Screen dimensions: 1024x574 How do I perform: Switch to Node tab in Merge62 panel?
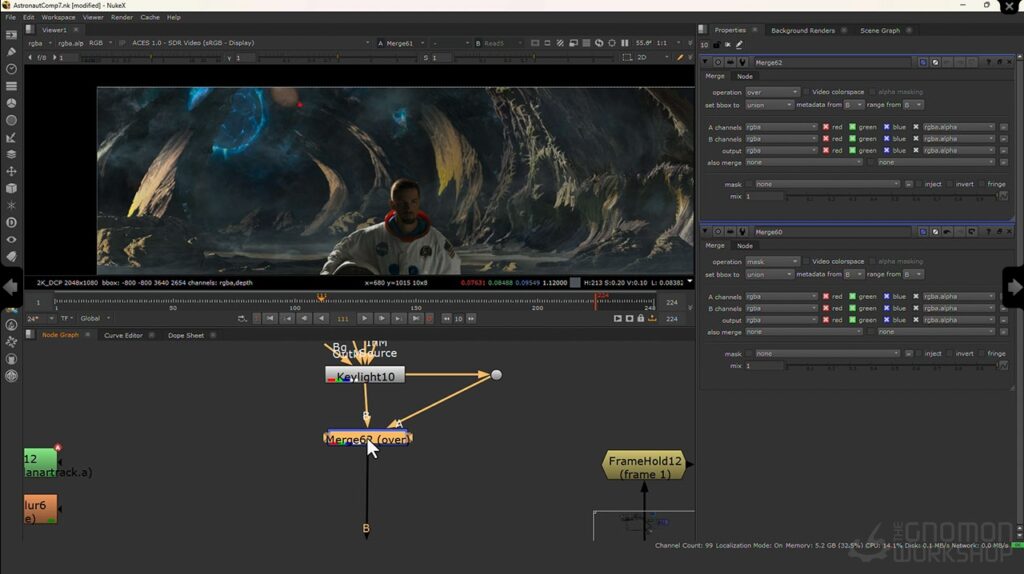[x=744, y=76]
